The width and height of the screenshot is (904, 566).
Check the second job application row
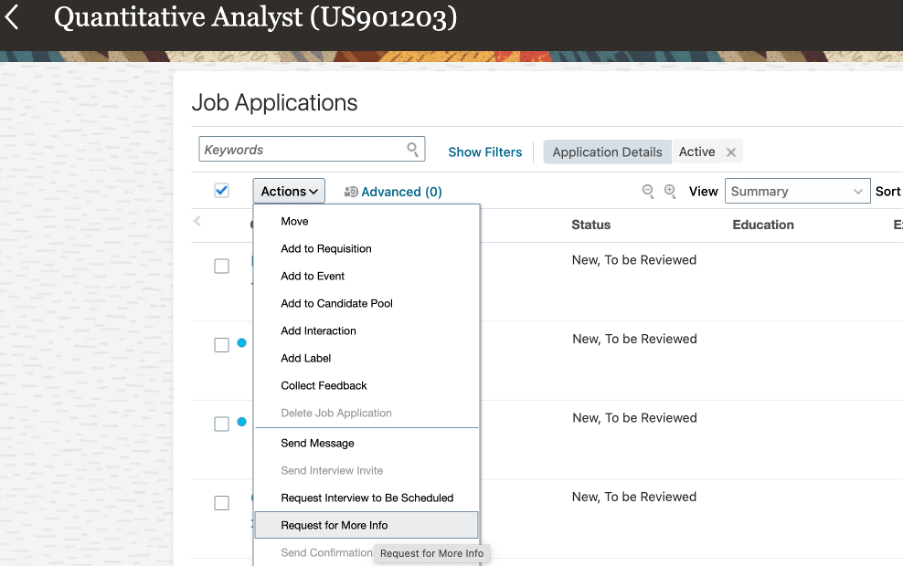[x=222, y=345]
